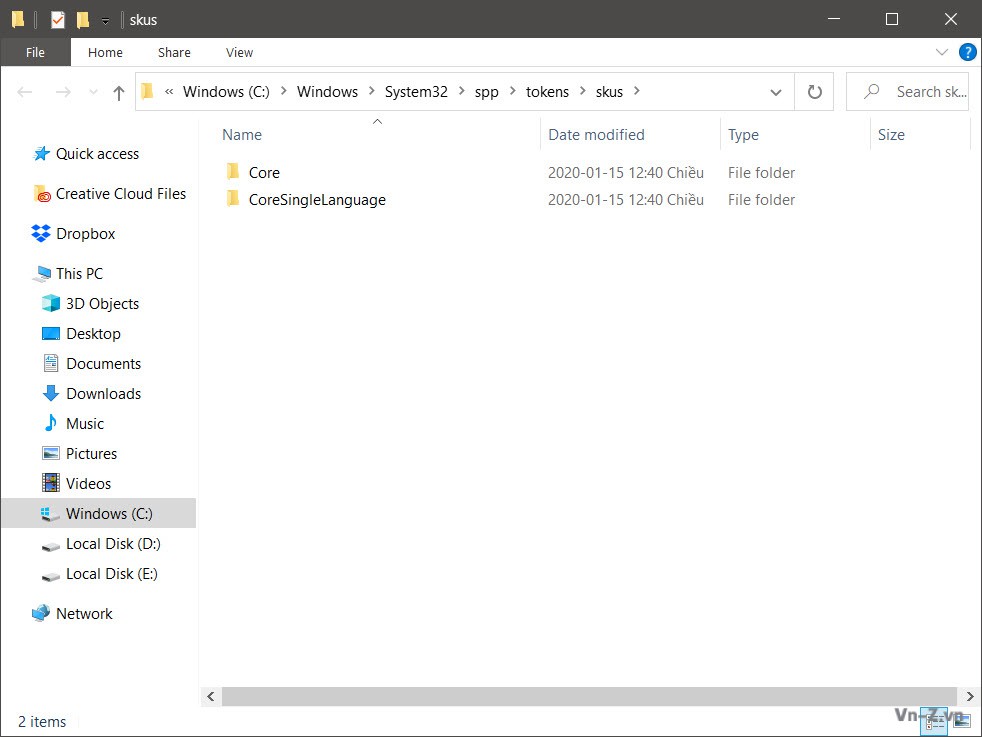Click the explorer icon in title bar
The image size is (982, 737).
tap(18, 19)
